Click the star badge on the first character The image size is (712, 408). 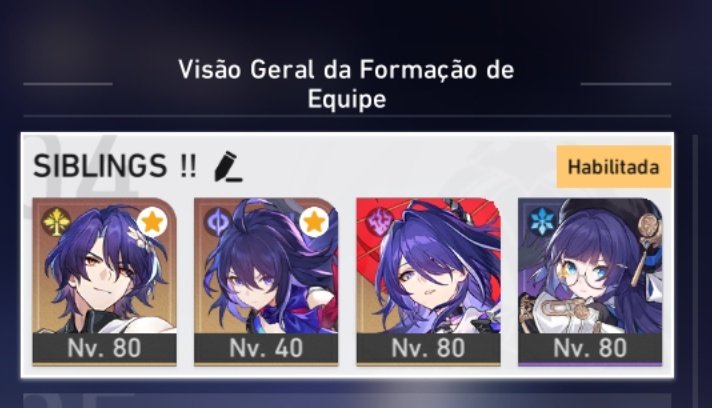tap(152, 222)
